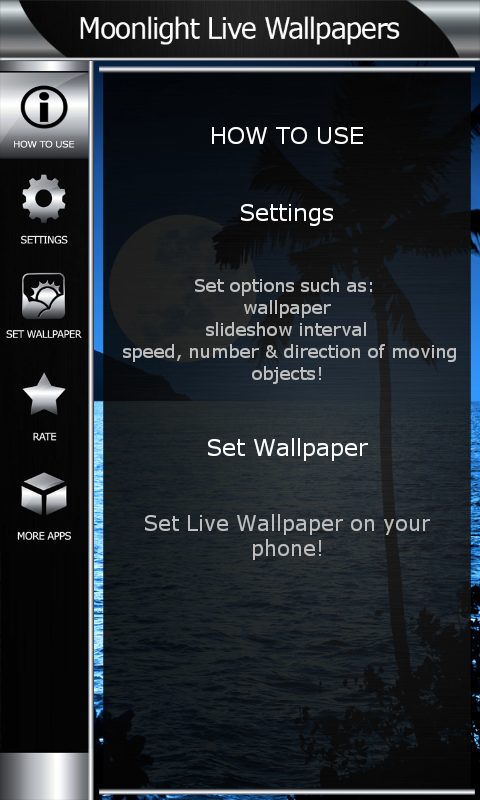Click 'Set Live Wallpaper on your phone!' text
The width and height of the screenshot is (480, 800).
[287, 537]
